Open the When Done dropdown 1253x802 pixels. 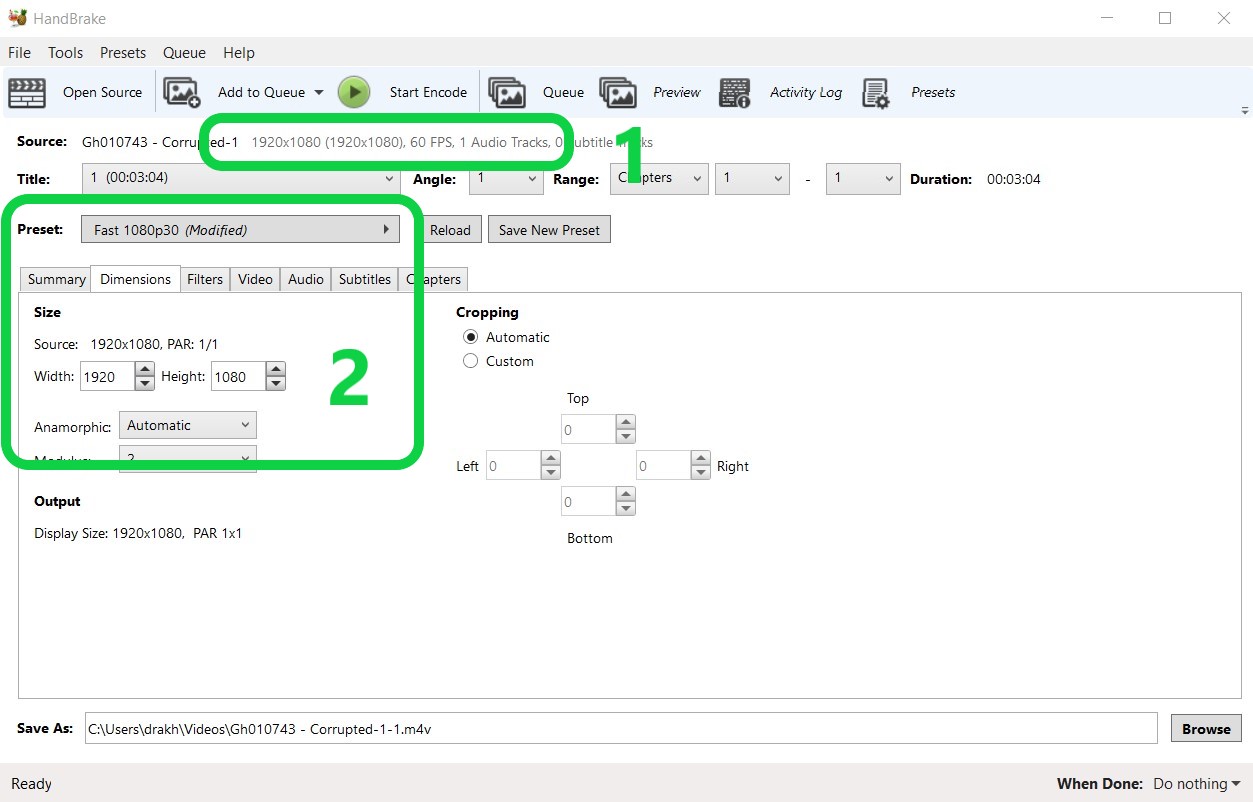pos(1196,784)
